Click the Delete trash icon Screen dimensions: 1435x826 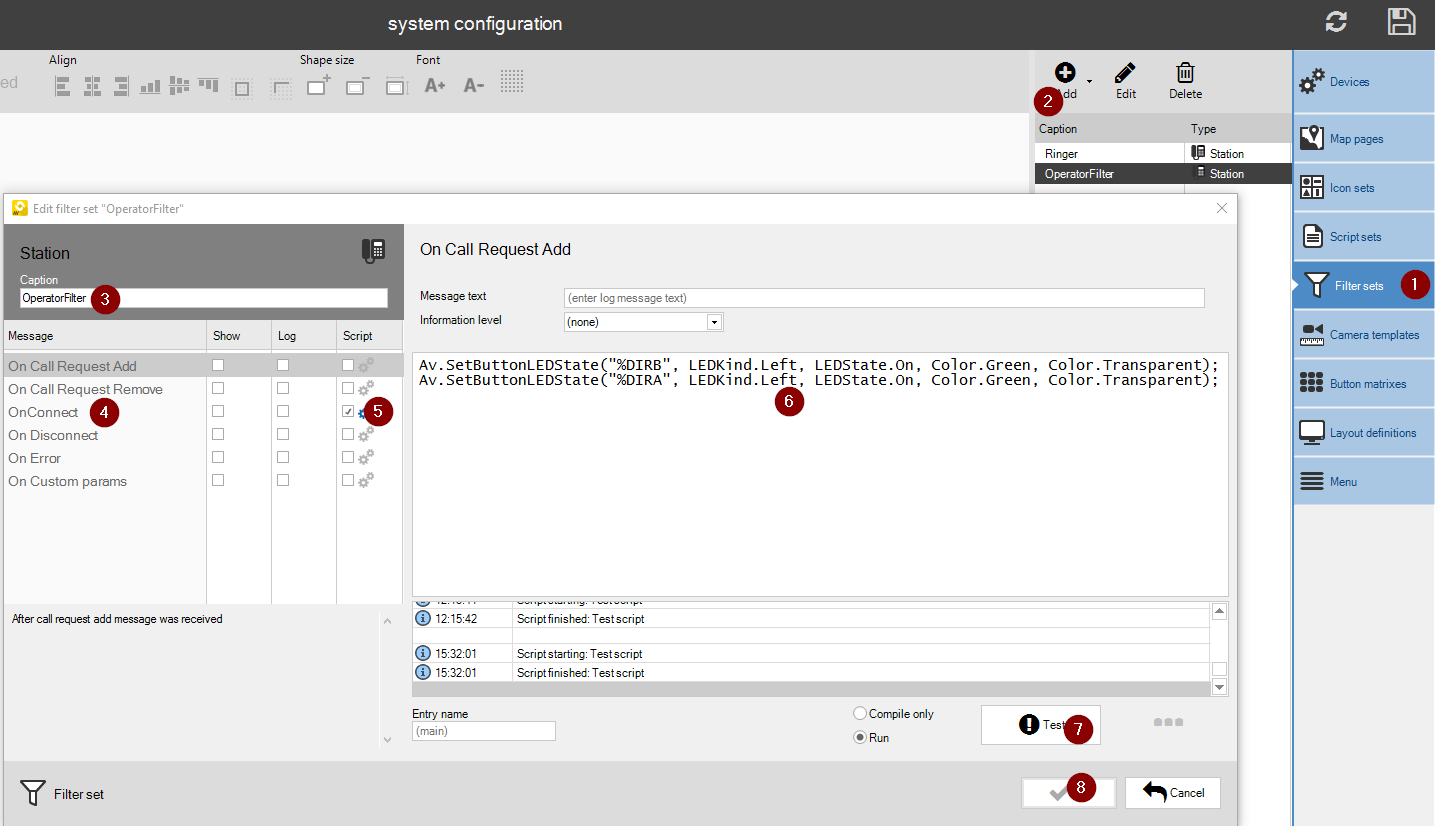click(1185, 74)
